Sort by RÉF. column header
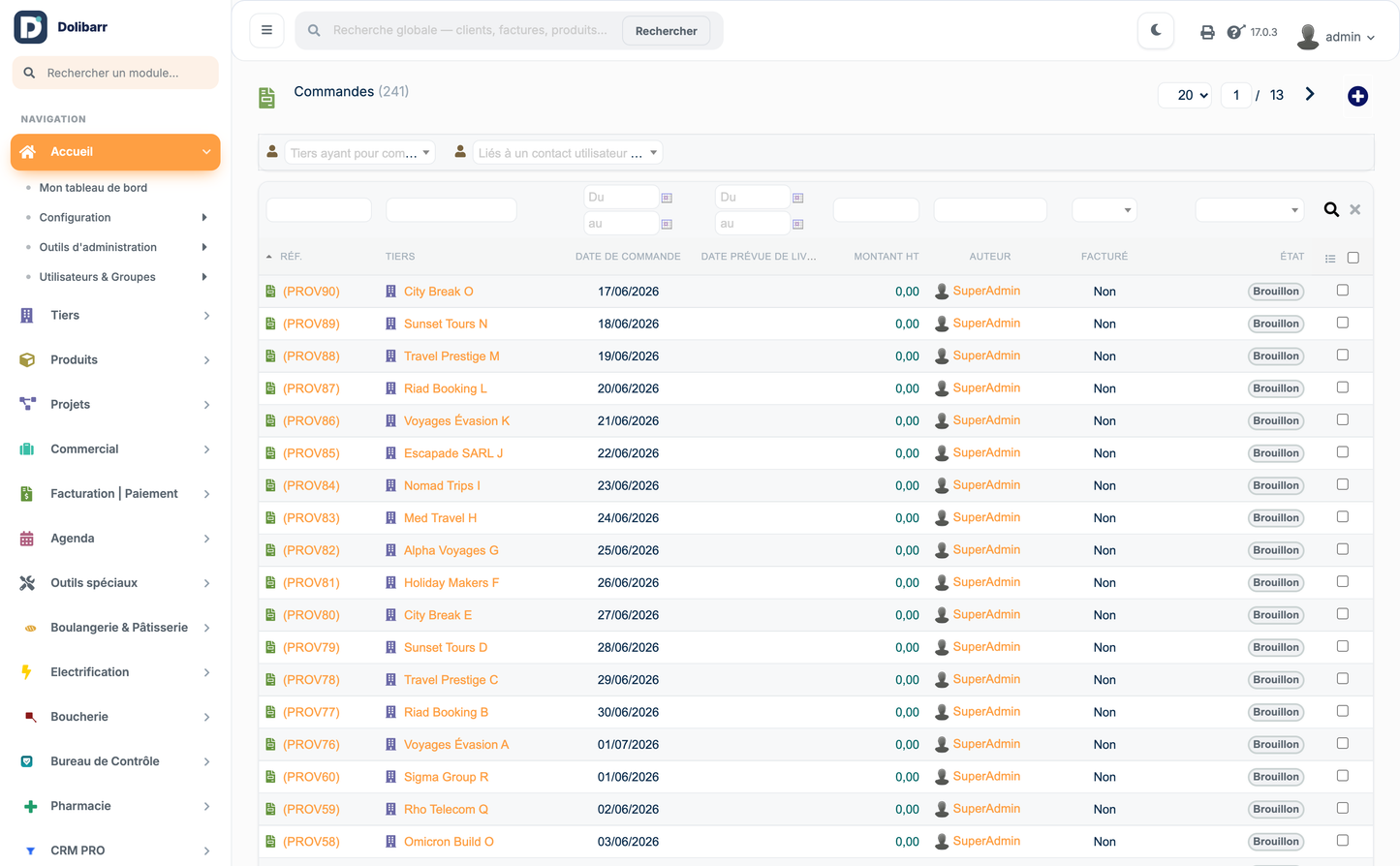1400x866 pixels. [291, 257]
